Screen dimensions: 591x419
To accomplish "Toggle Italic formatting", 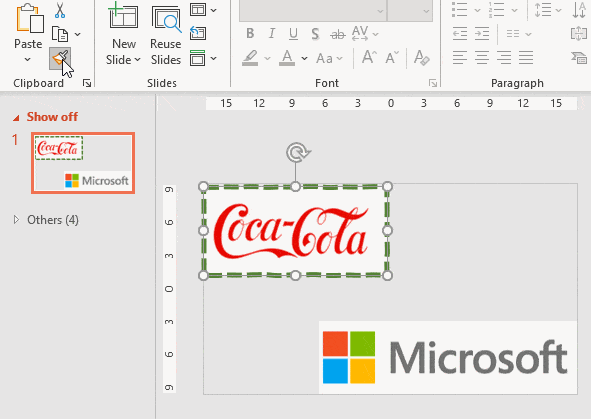I will 271,34.
